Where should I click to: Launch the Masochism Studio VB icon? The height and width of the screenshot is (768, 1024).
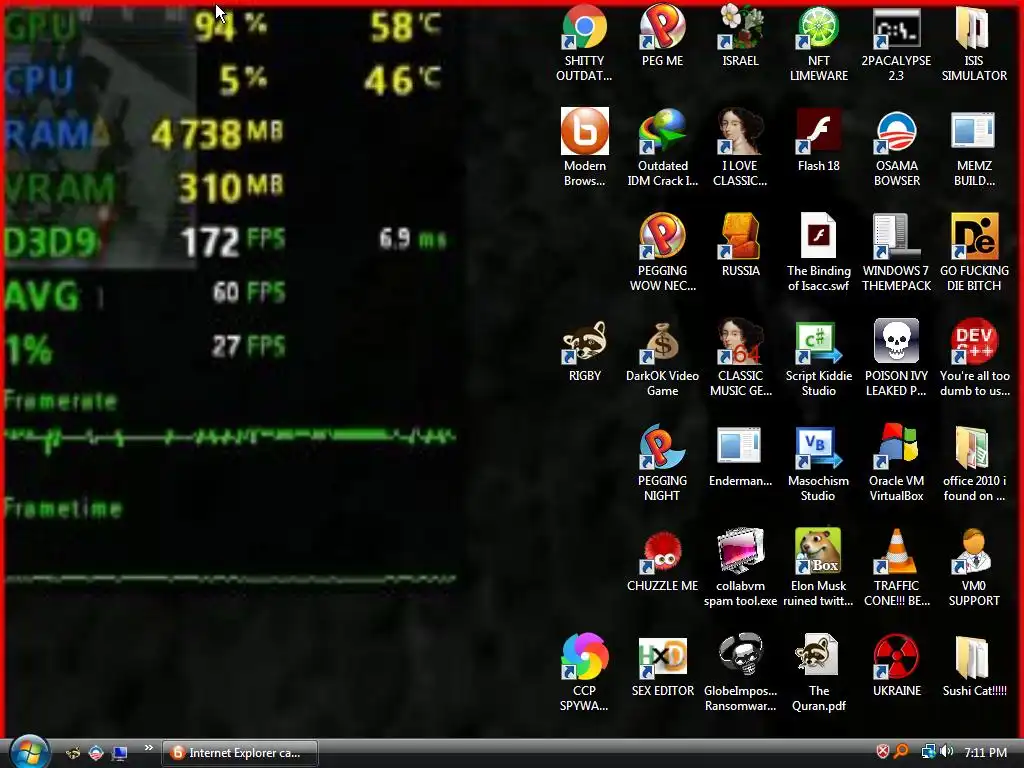coord(818,447)
